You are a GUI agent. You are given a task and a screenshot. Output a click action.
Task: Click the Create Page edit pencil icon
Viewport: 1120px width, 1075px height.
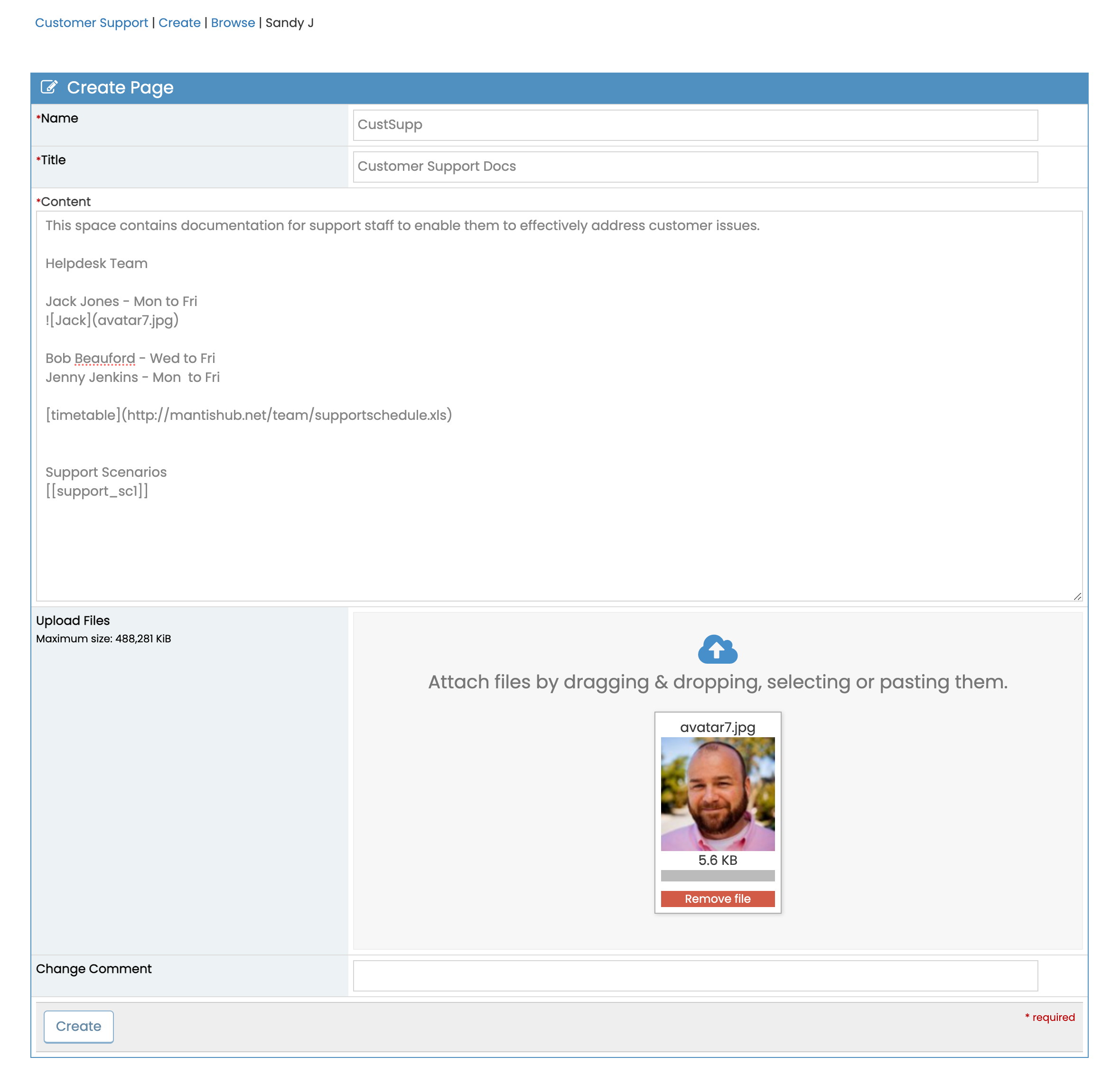click(x=49, y=87)
